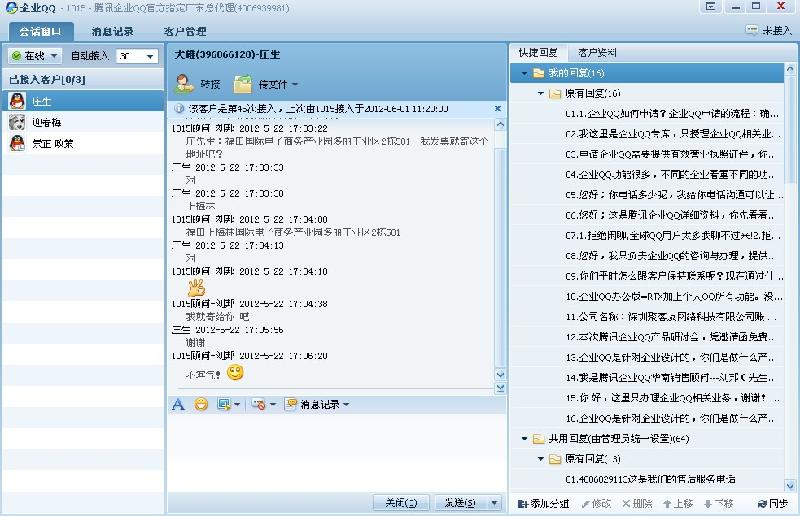This screenshot has height=516, width=800.
Task: Select the second contact's gray avatar
Action: pos(17,122)
